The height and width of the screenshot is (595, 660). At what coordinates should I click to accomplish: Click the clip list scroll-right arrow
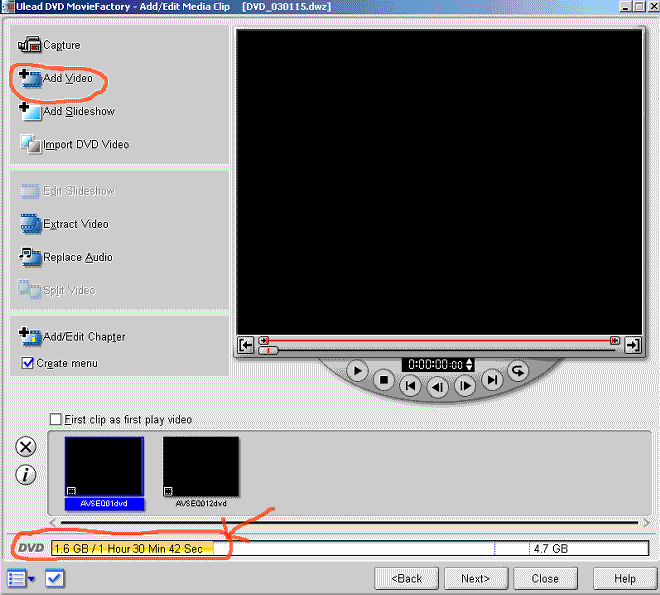646,523
